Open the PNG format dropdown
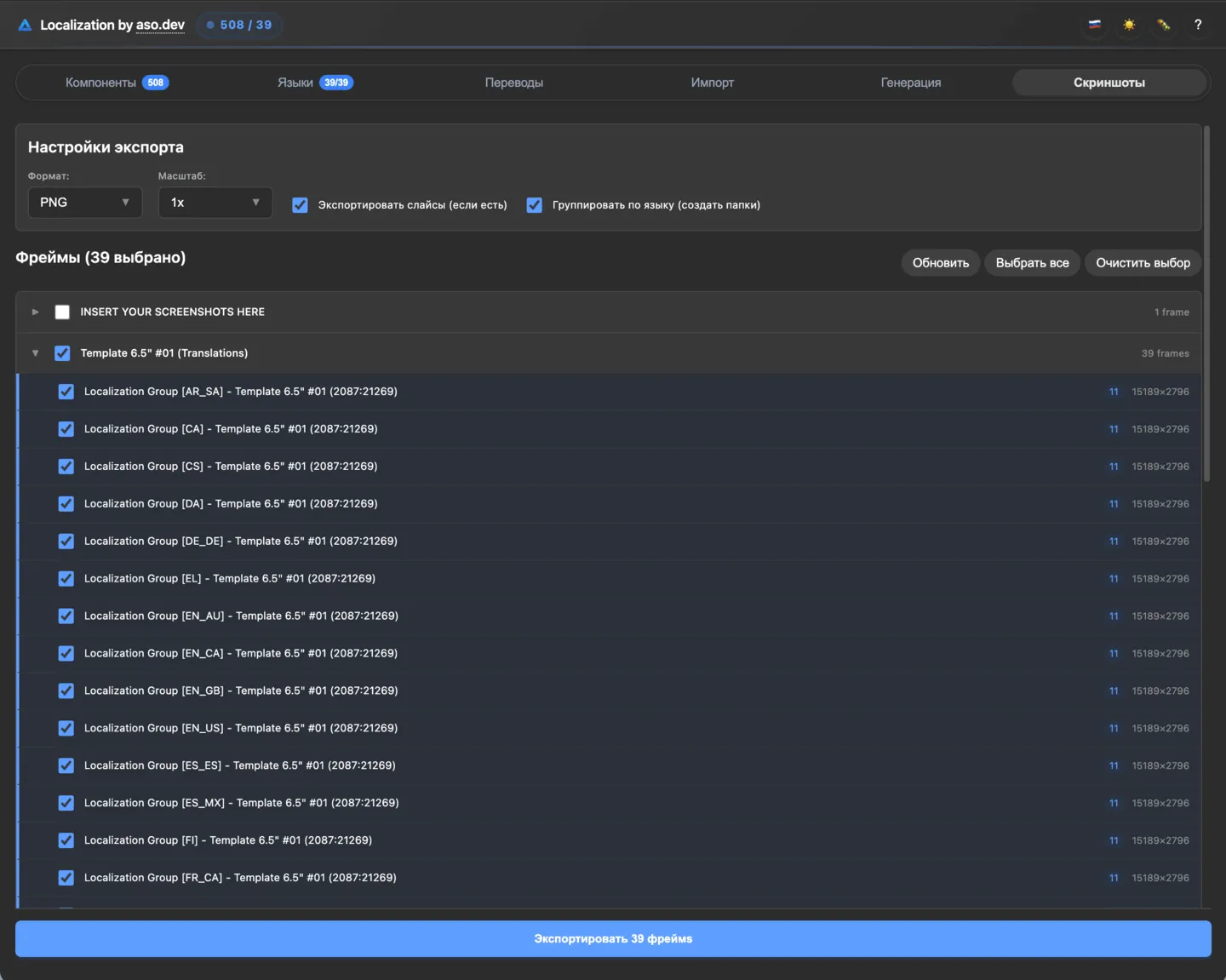The image size is (1226, 980). coord(84,203)
